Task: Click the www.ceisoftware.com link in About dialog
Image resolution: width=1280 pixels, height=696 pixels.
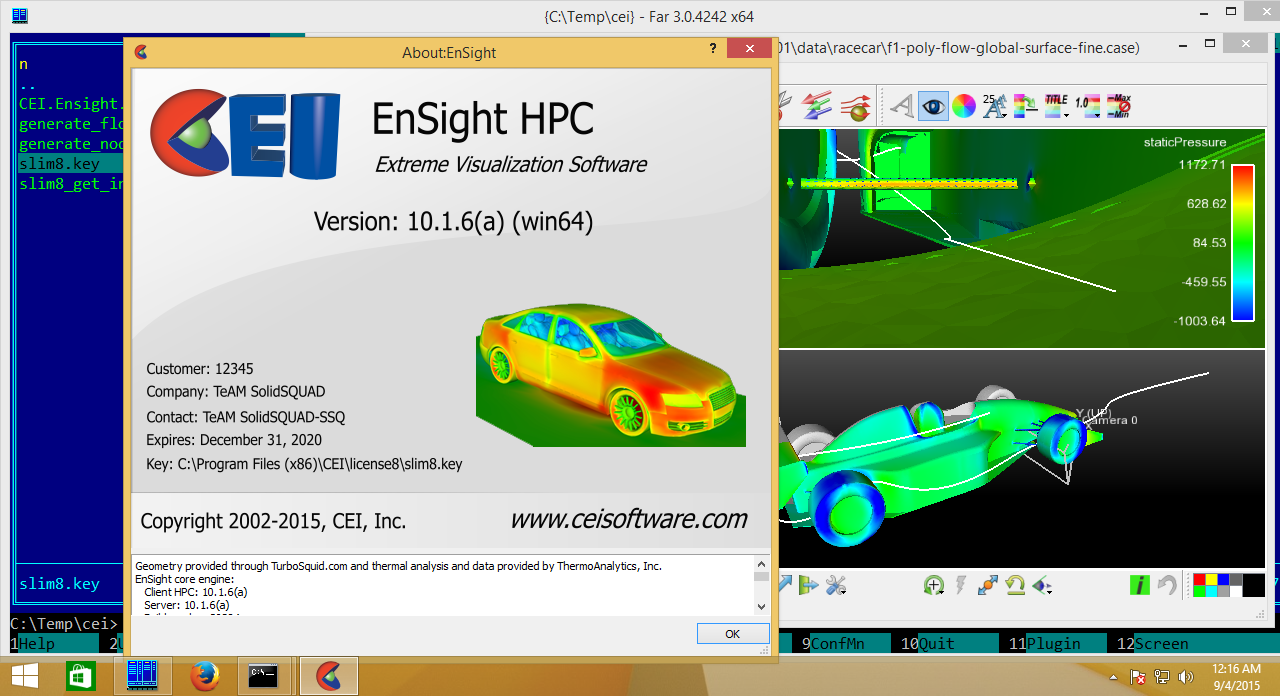Action: (628, 519)
